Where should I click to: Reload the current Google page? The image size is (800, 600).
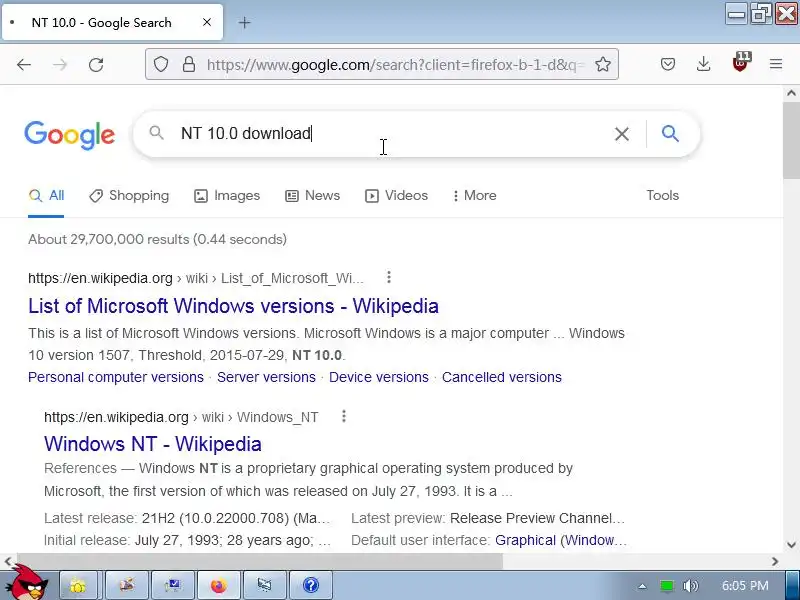[96, 64]
